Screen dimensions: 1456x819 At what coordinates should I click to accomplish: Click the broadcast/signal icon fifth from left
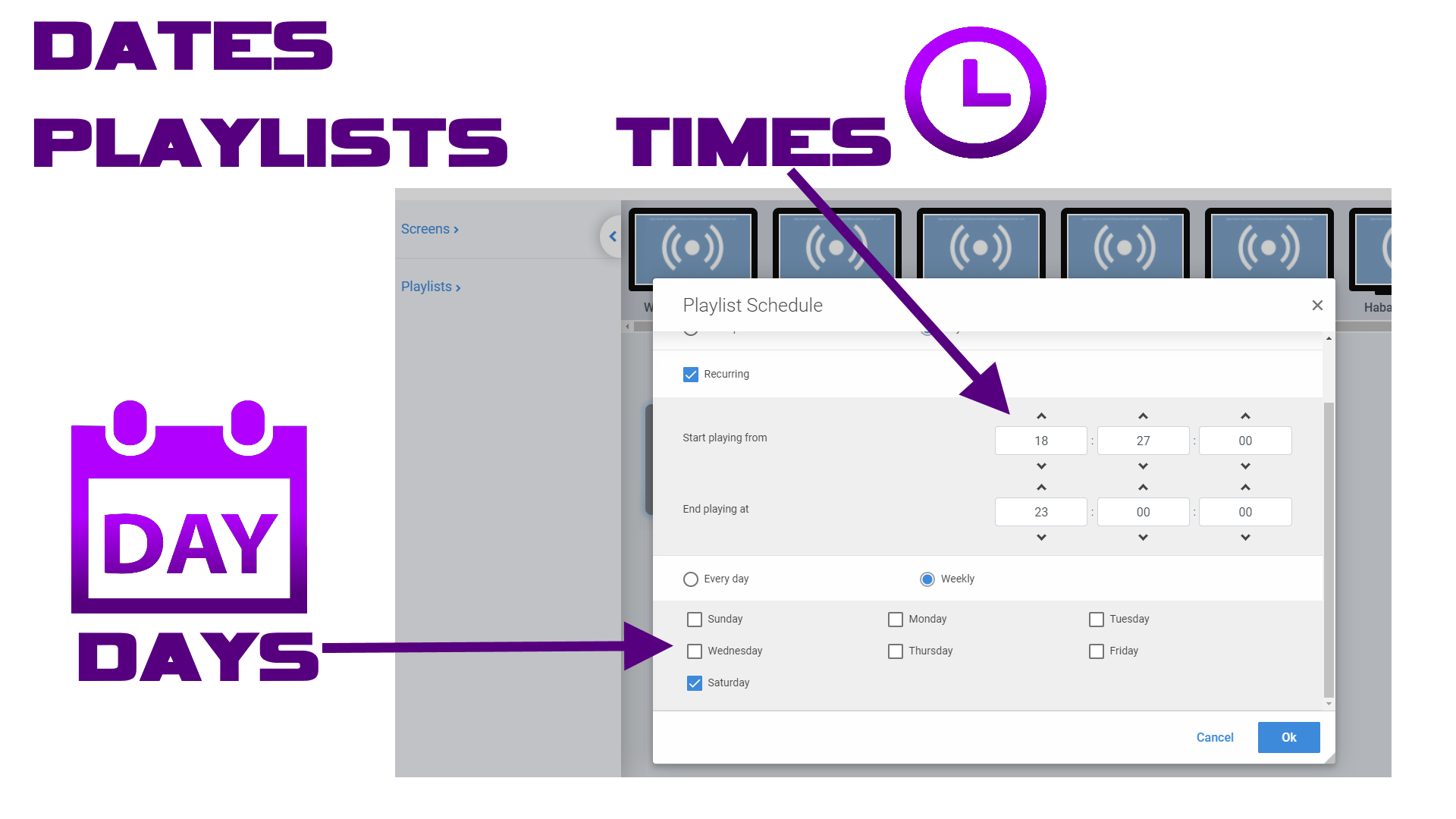tap(1269, 247)
